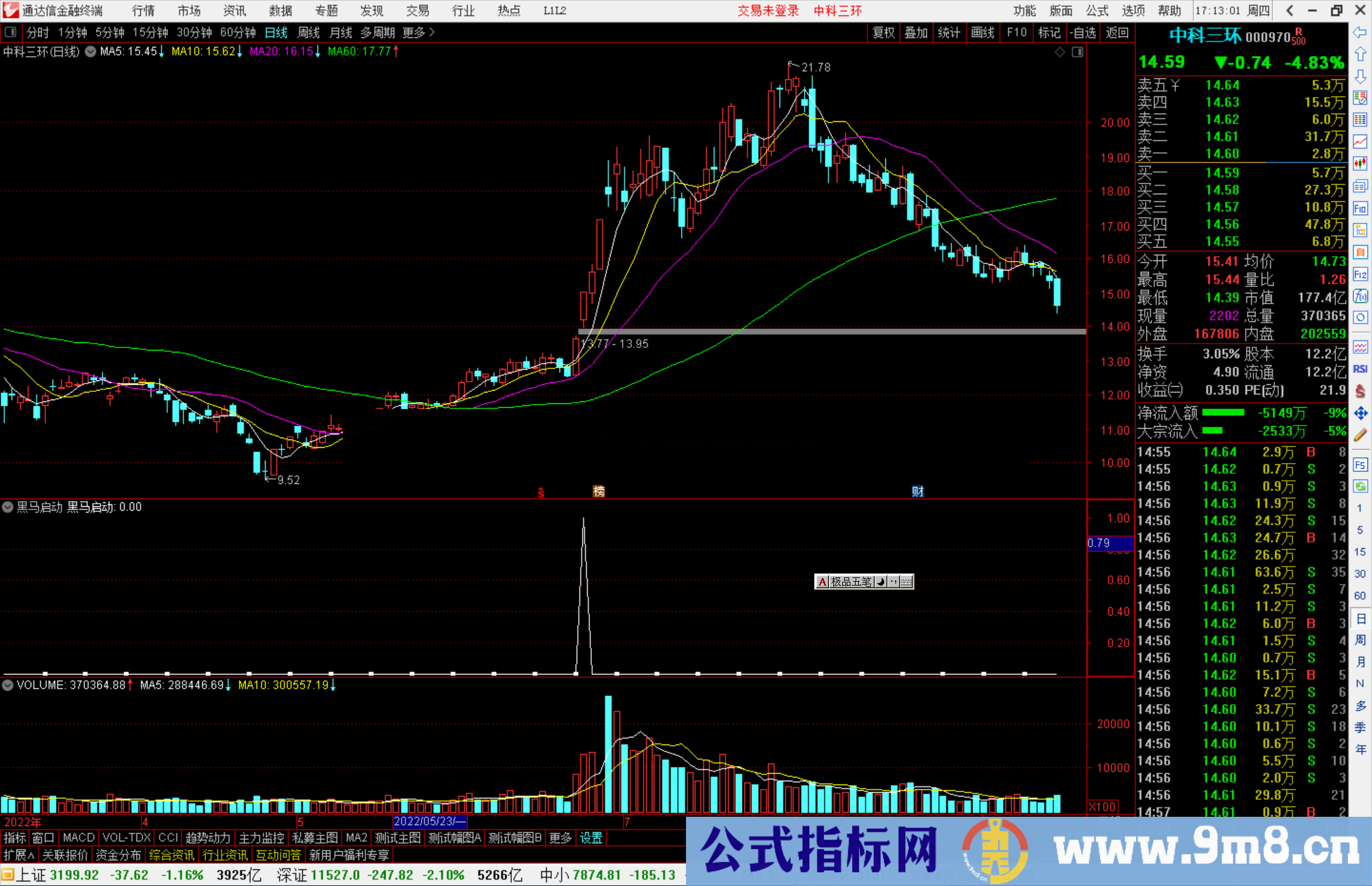Select the MACD indicator tab
Screen dimensions: 1372x886
[x=78, y=838]
